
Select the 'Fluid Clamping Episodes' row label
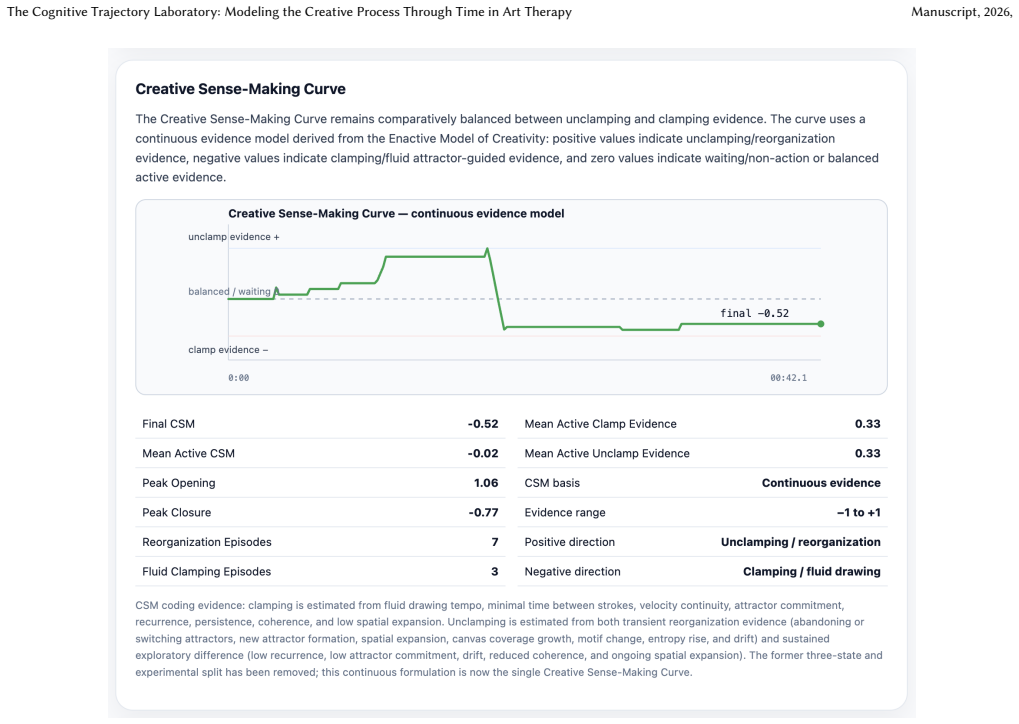[x=207, y=571]
